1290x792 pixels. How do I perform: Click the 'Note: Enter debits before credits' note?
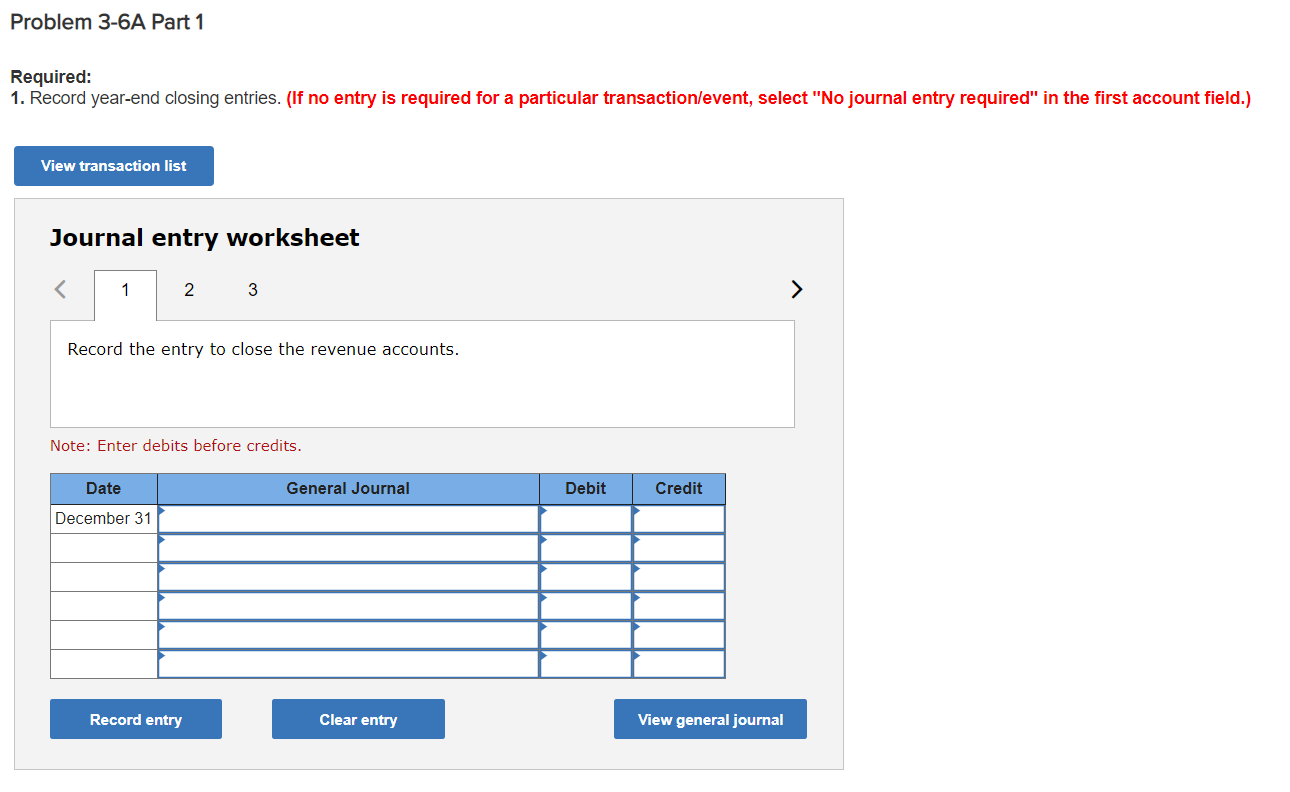tap(176, 446)
